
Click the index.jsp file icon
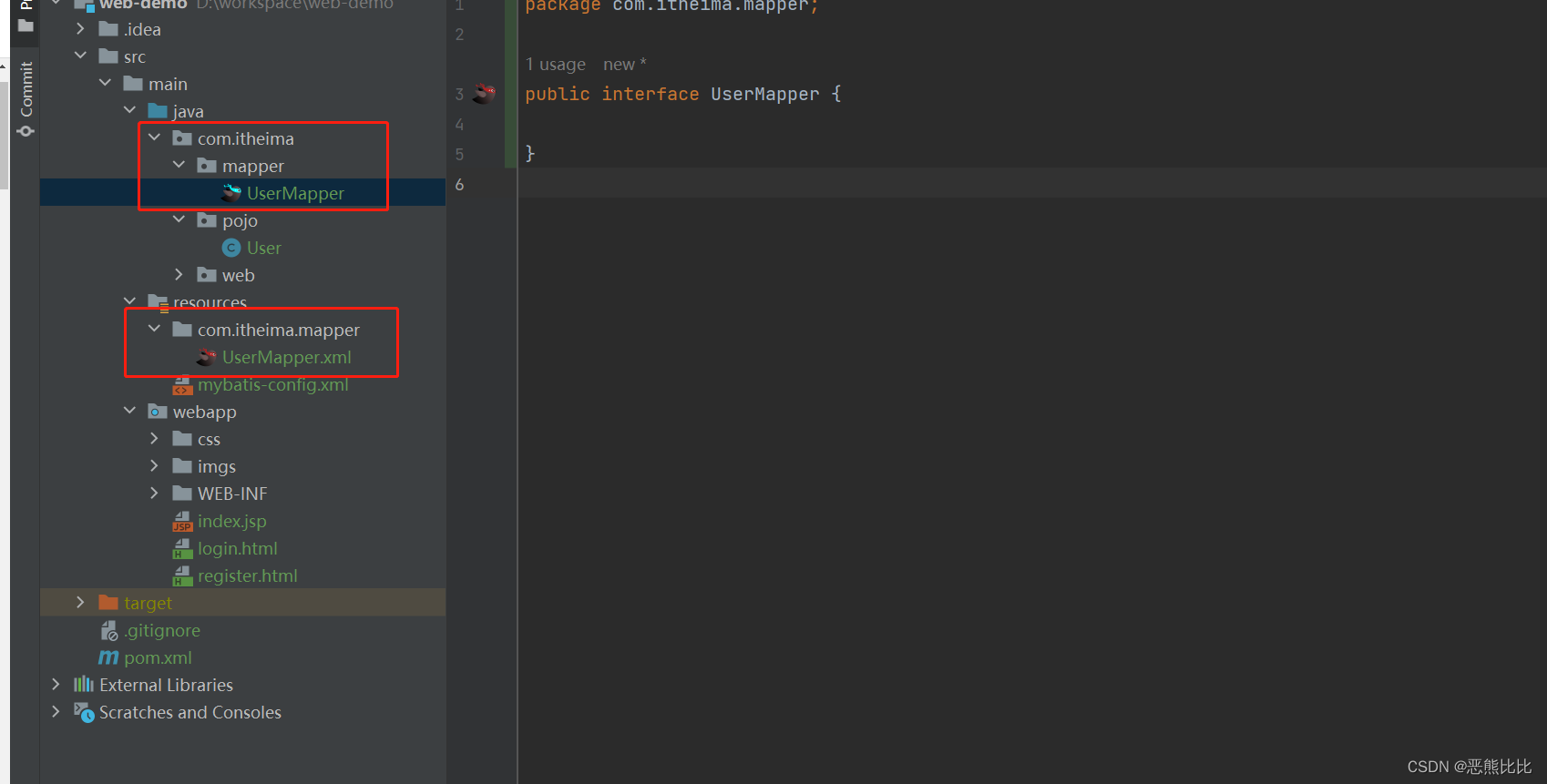(x=182, y=522)
